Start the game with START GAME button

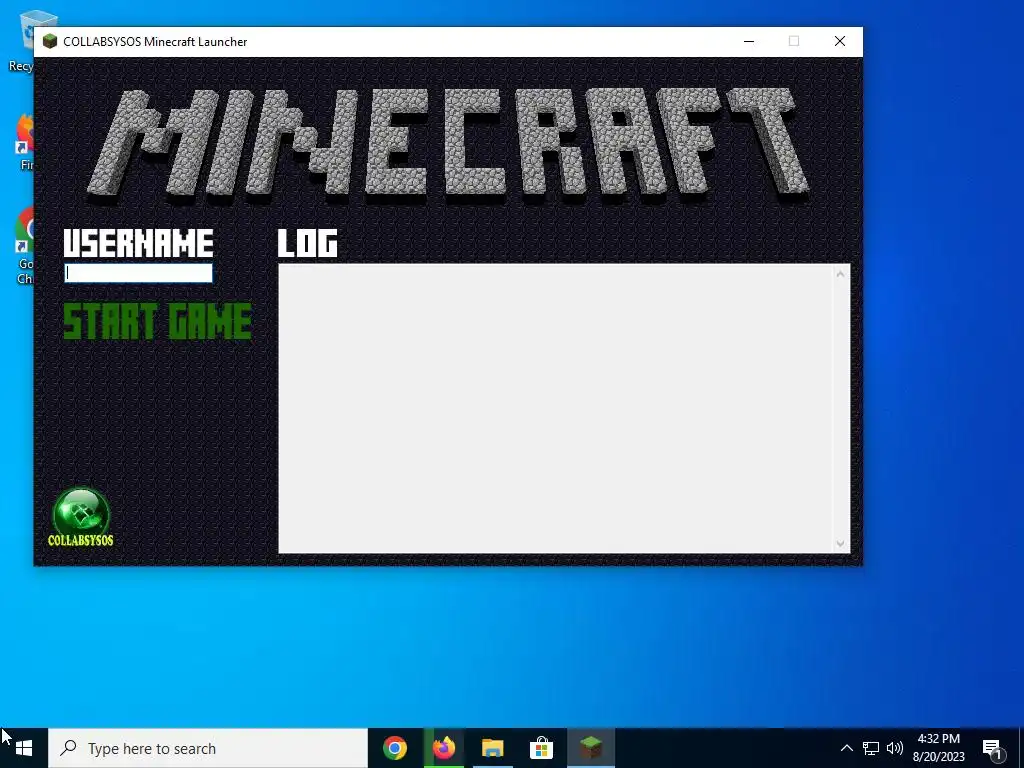tap(157, 321)
